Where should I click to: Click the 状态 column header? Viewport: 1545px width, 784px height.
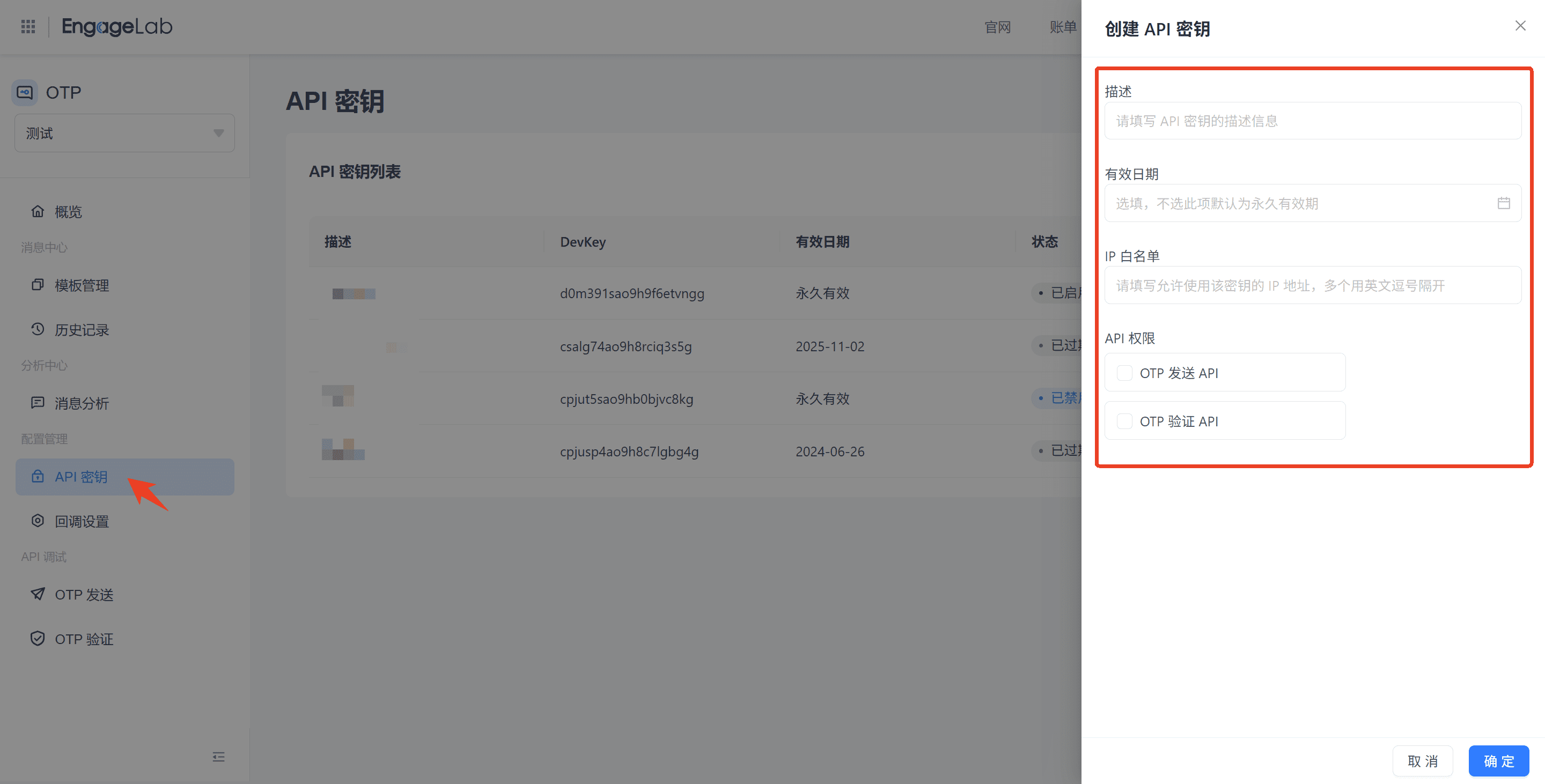pyautogui.click(x=1045, y=241)
